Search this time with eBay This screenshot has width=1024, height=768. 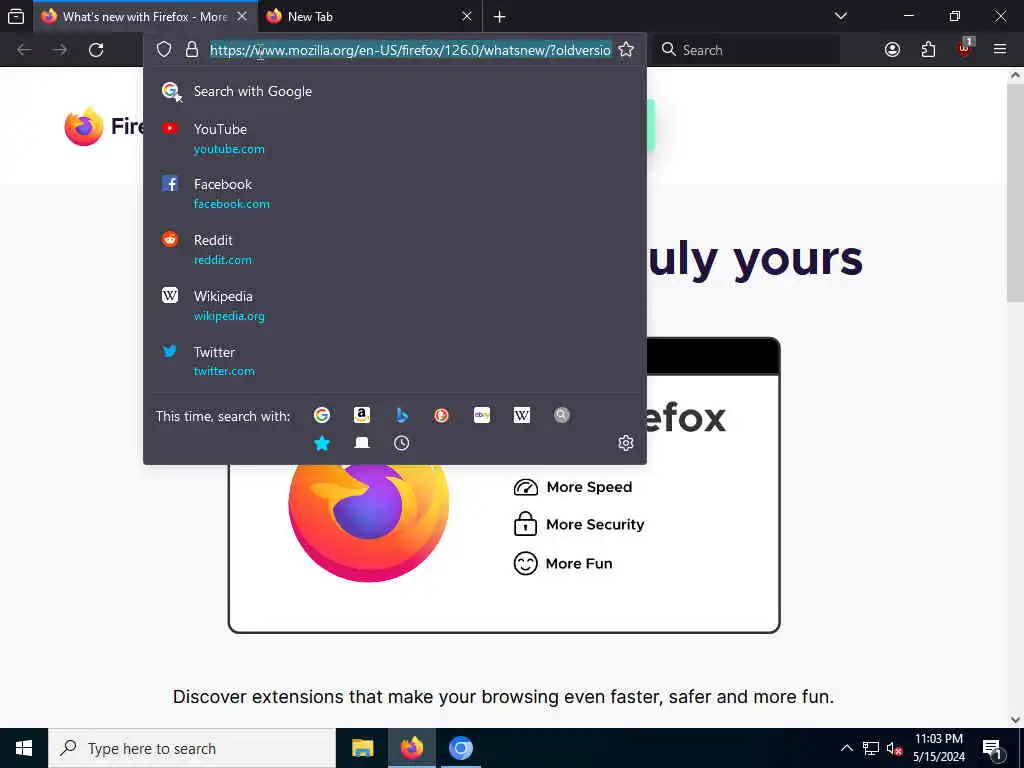(x=482, y=415)
